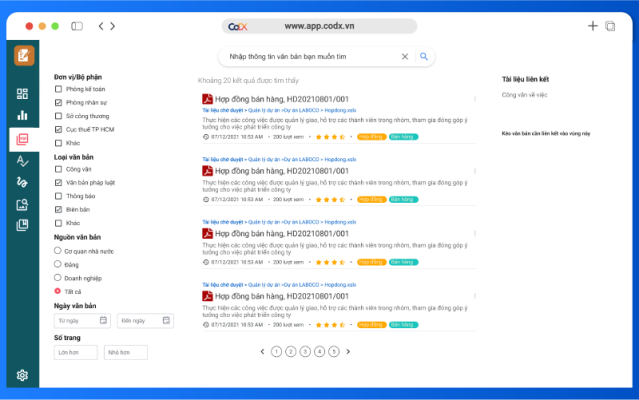Open a new tab with plus icon

pyautogui.click(x=593, y=26)
